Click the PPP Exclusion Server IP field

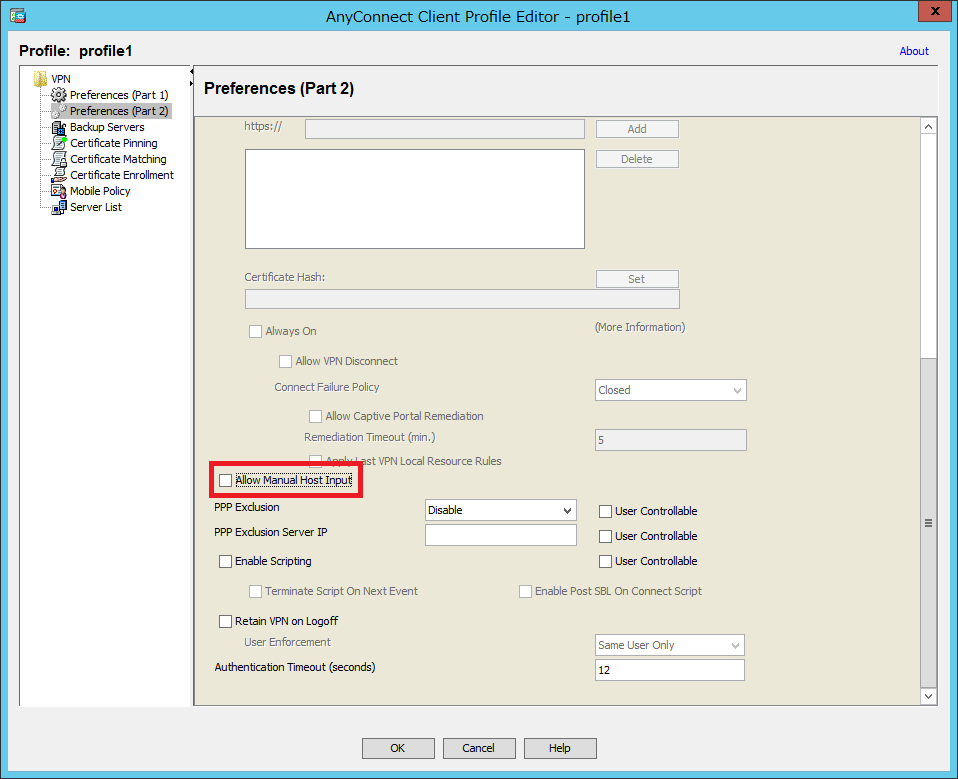(501, 535)
